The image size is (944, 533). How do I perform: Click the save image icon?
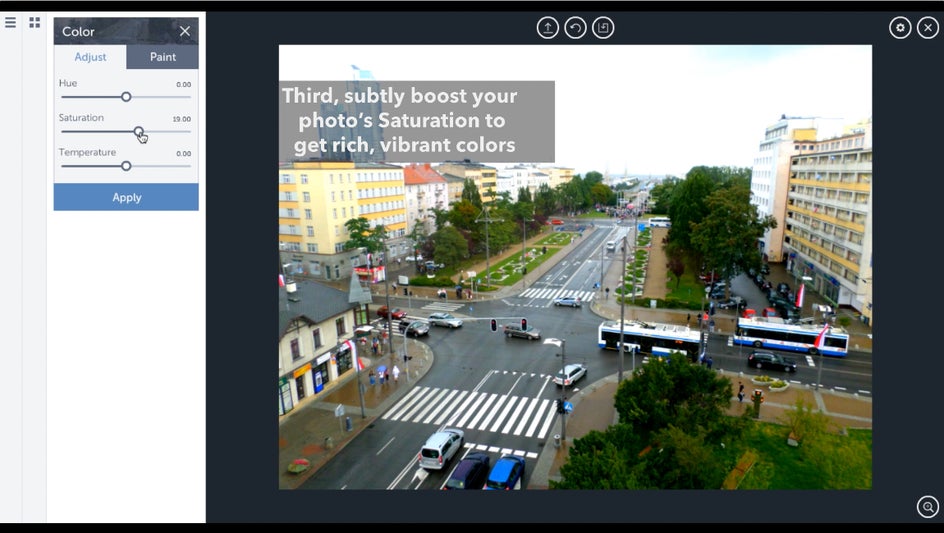[x=603, y=28]
